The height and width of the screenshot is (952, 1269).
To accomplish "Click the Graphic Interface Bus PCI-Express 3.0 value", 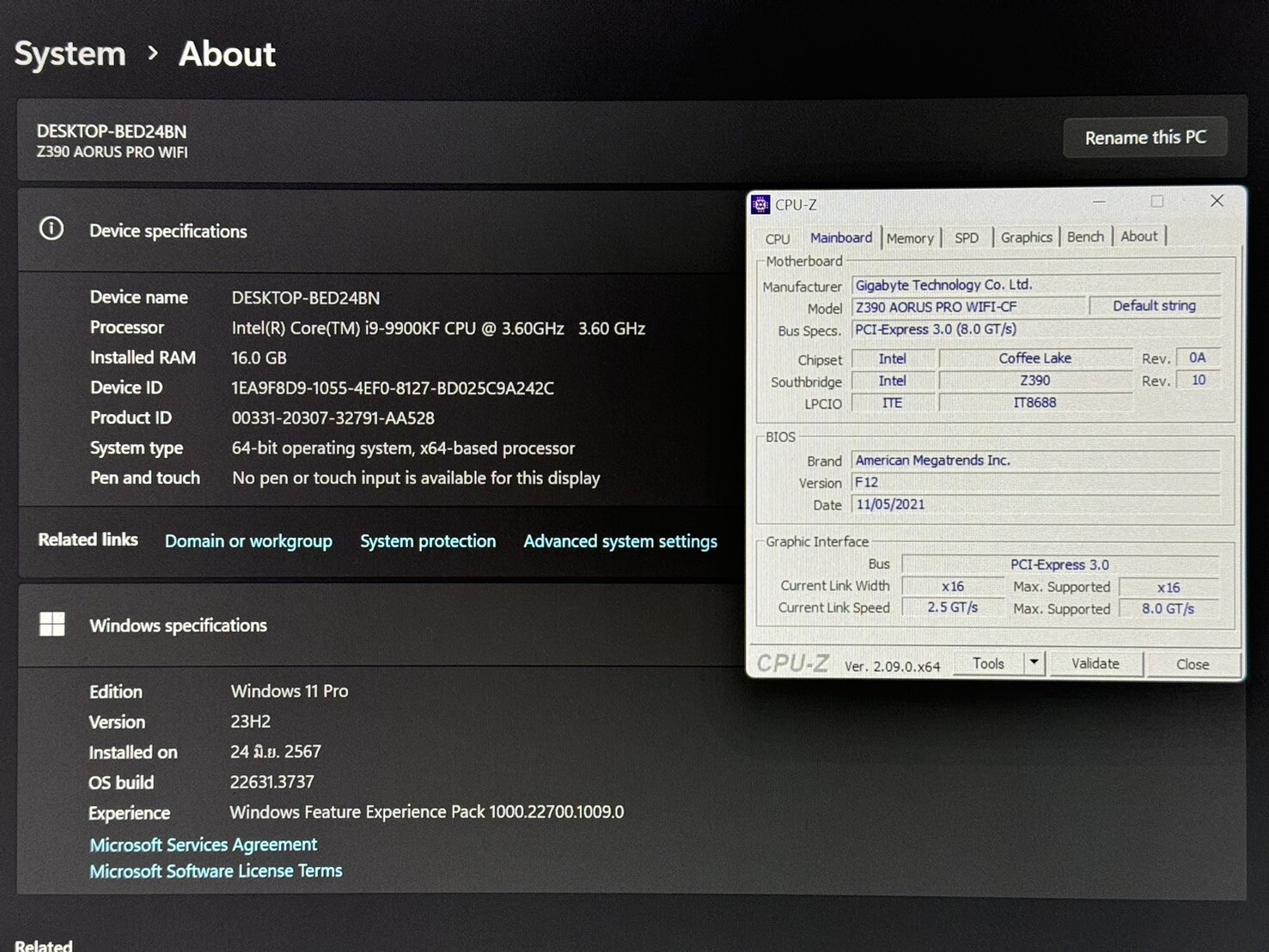I will click(x=1060, y=564).
